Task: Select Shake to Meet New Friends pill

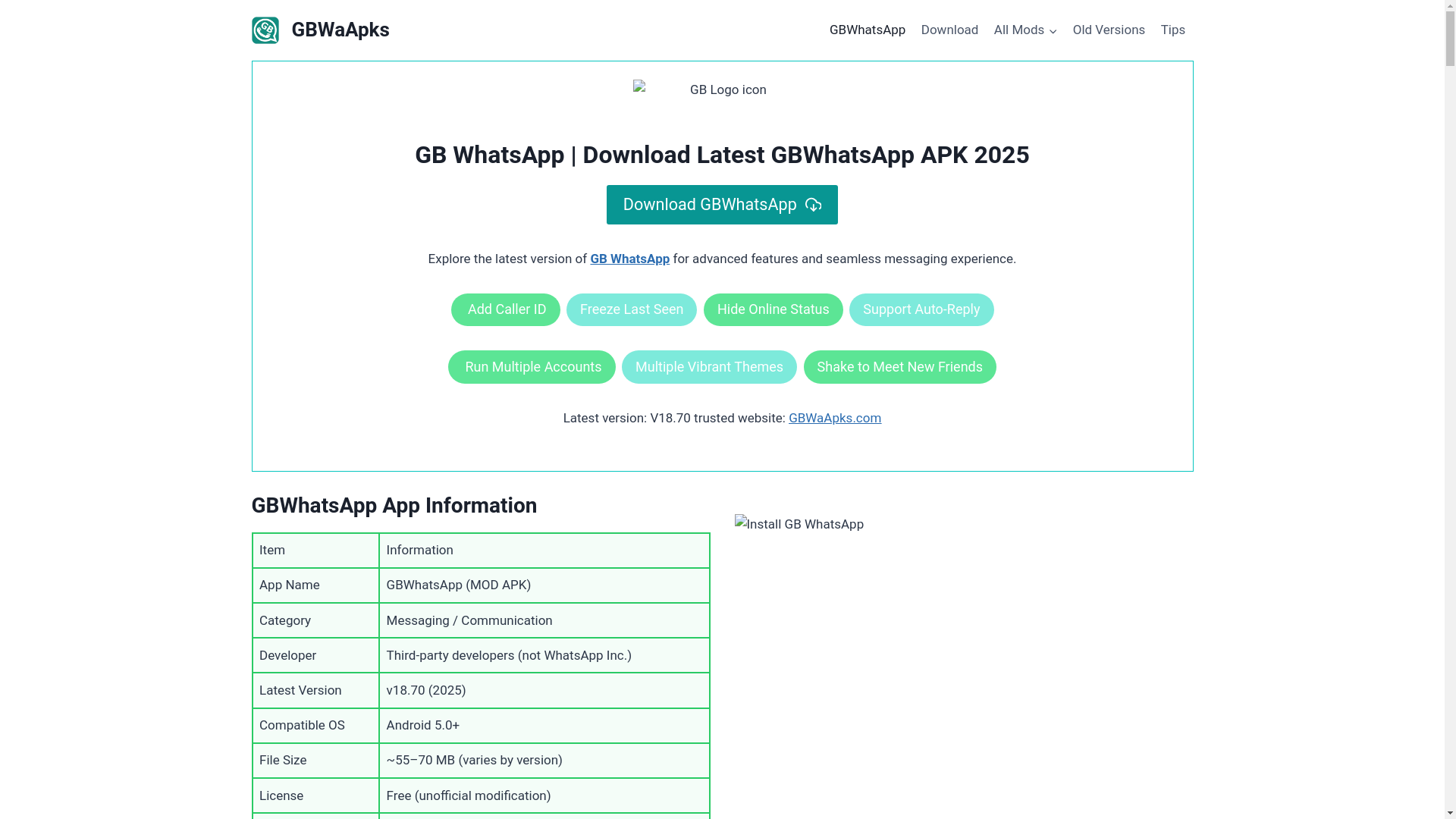Action: (899, 367)
